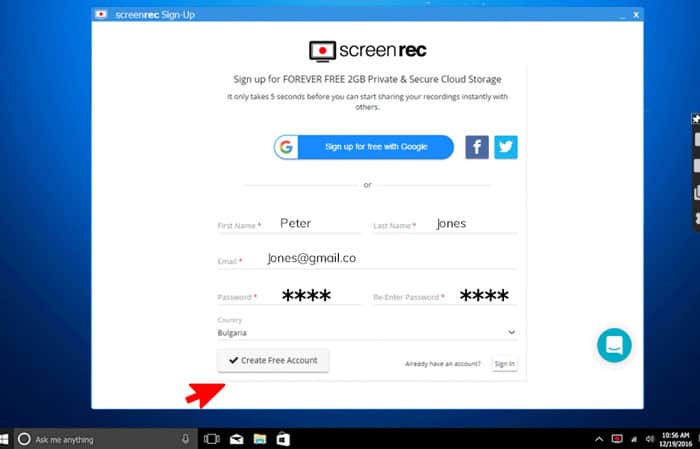
Task: Click the screenrec icon in system tray
Action: click(x=617, y=439)
